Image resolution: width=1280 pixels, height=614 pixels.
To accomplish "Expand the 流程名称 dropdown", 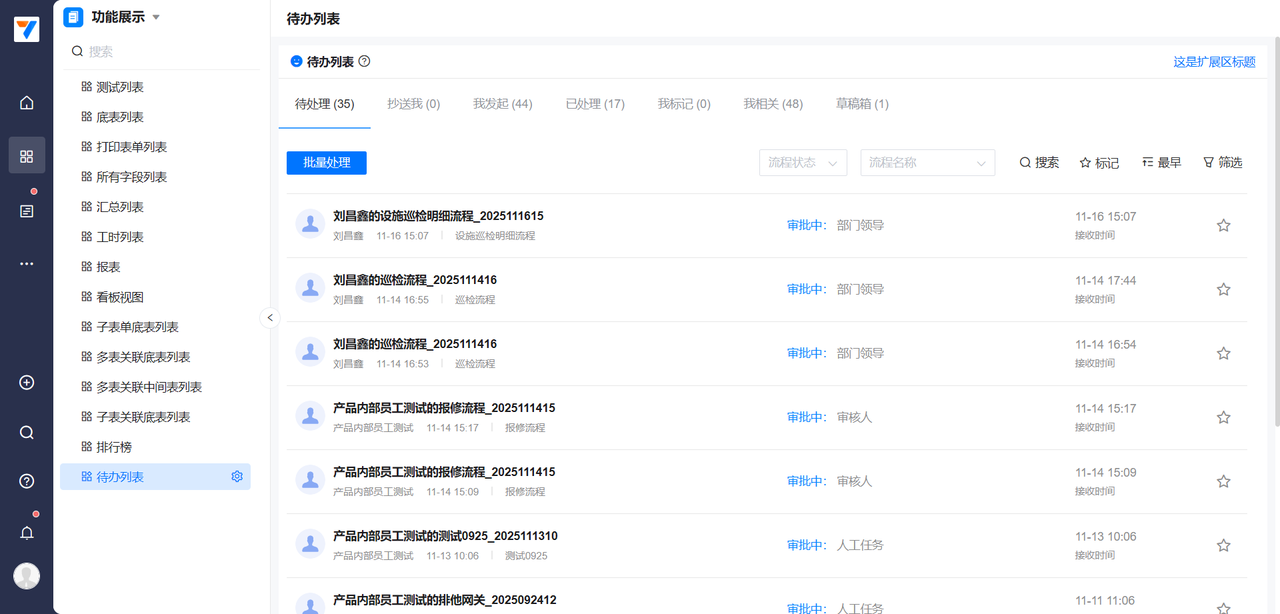I will [x=927, y=163].
